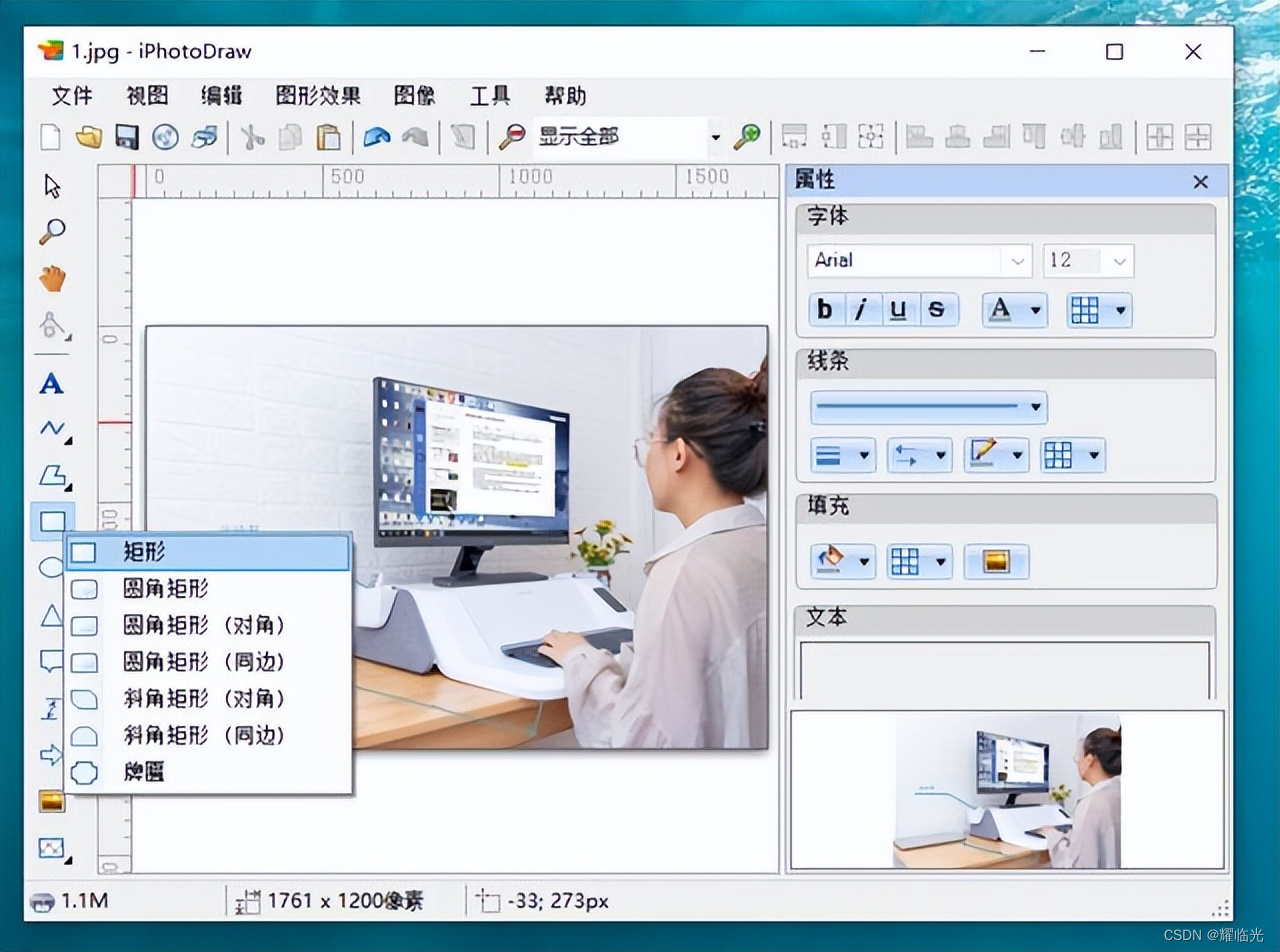Select the text tool letter A
Image resolution: width=1280 pixels, height=952 pixels.
tap(52, 384)
